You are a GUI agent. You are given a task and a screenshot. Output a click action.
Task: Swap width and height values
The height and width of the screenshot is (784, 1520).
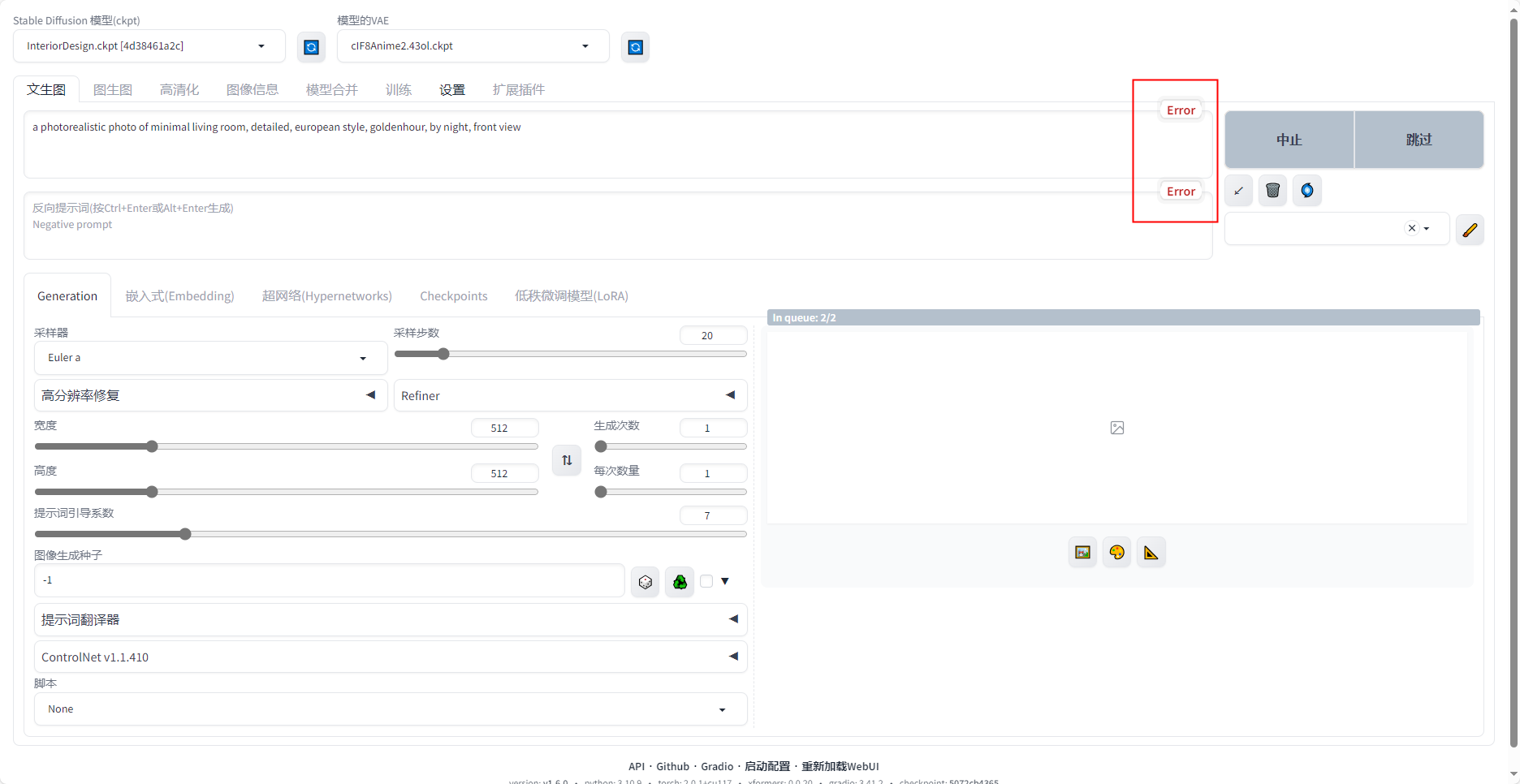pyautogui.click(x=567, y=460)
